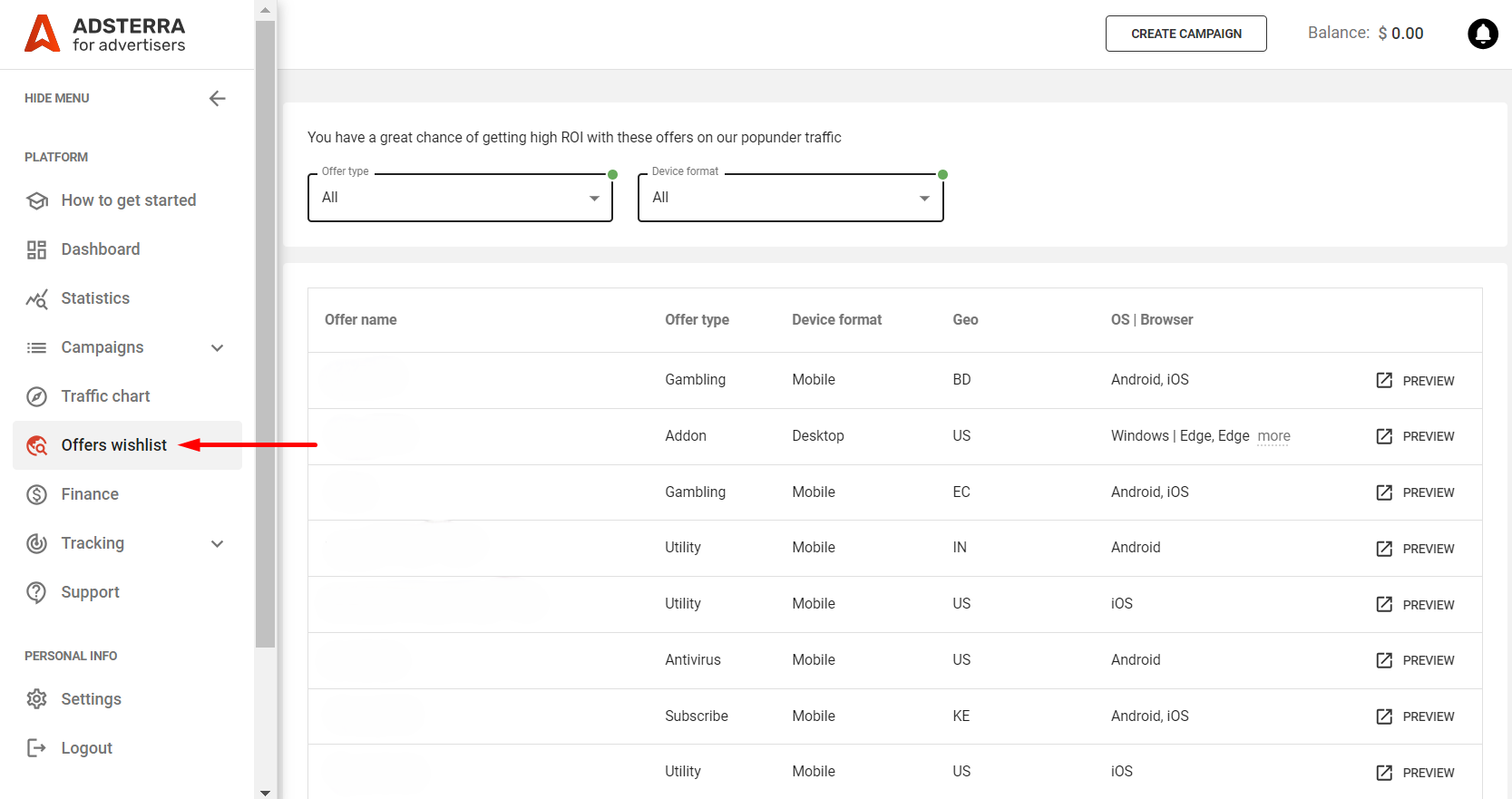Viewport: 1512px width, 799px height.
Task: Click the Offer type column header
Action: click(697, 320)
